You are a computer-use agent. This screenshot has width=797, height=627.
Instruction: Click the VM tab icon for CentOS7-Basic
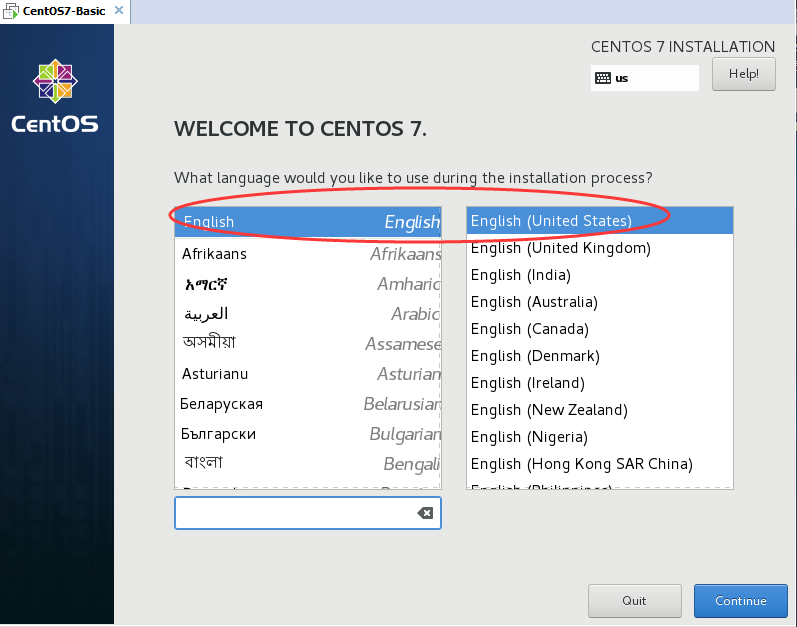point(11,11)
